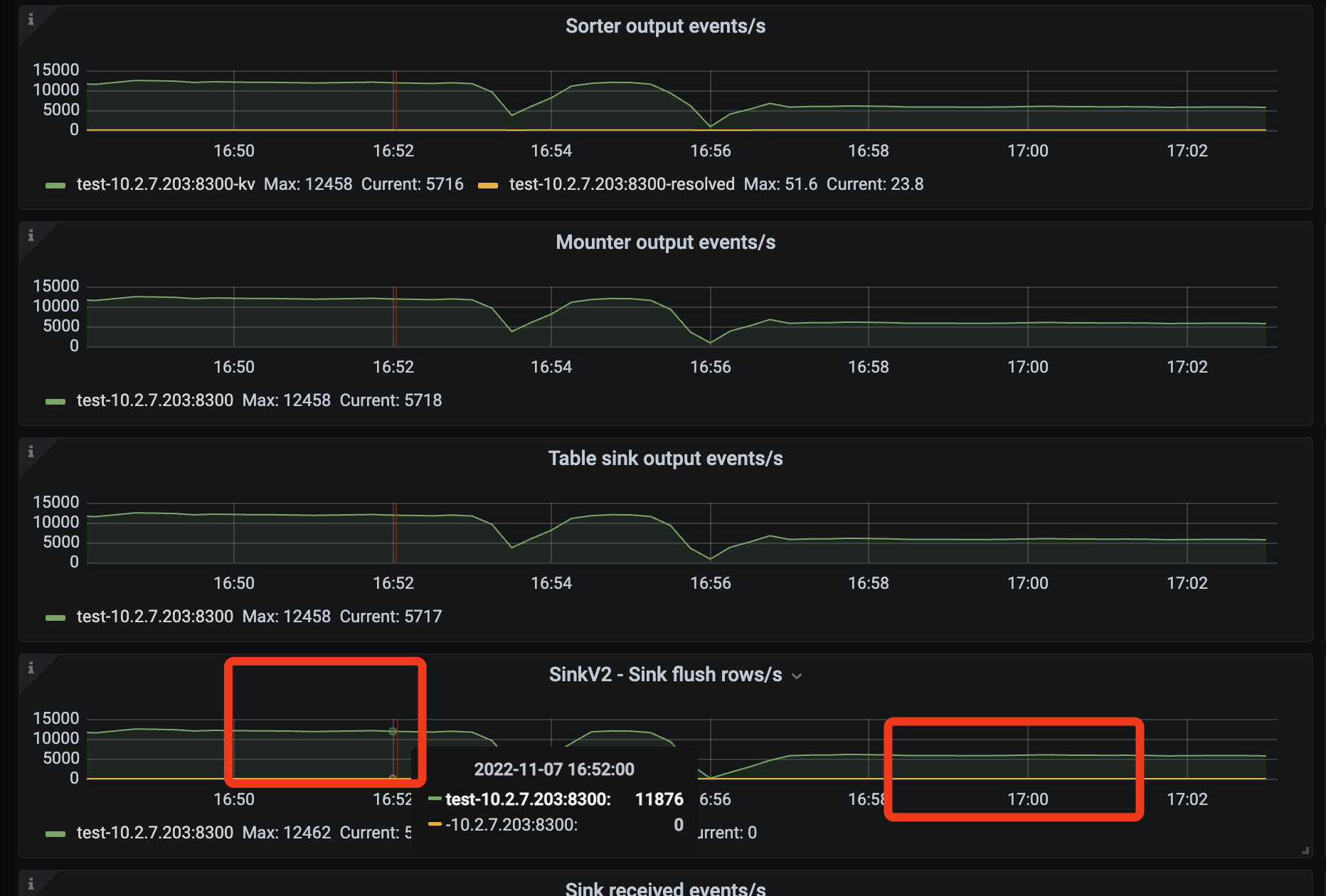Viewport: 1326px width, 896px height.
Task: Open info icon on Sink received events/s panel
Action: click(31, 884)
